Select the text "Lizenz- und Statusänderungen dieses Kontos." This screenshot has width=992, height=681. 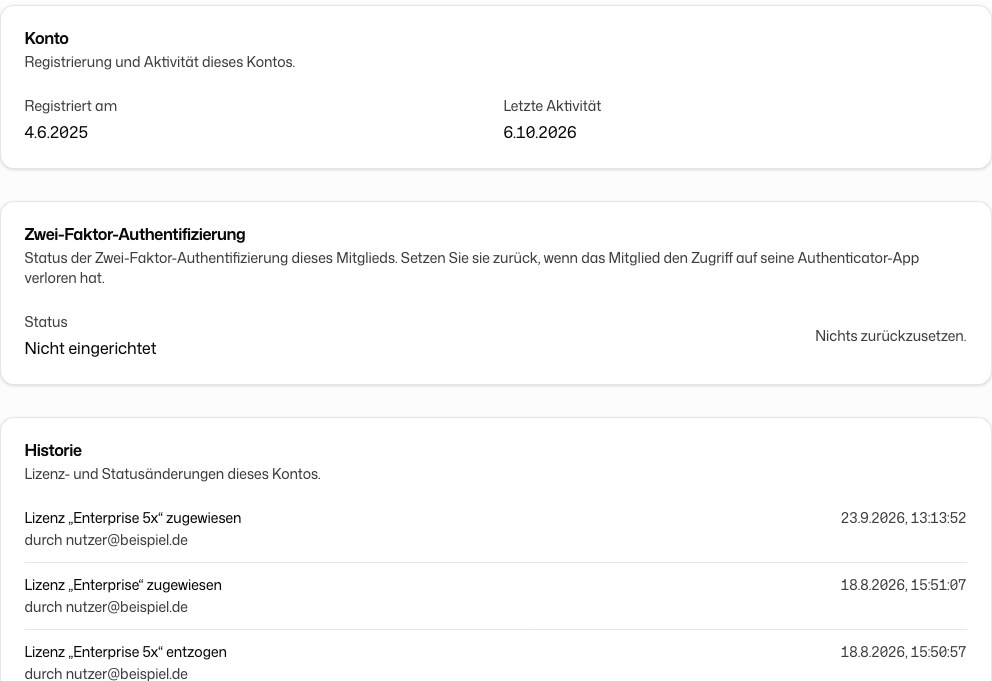pyautogui.click(x=173, y=474)
